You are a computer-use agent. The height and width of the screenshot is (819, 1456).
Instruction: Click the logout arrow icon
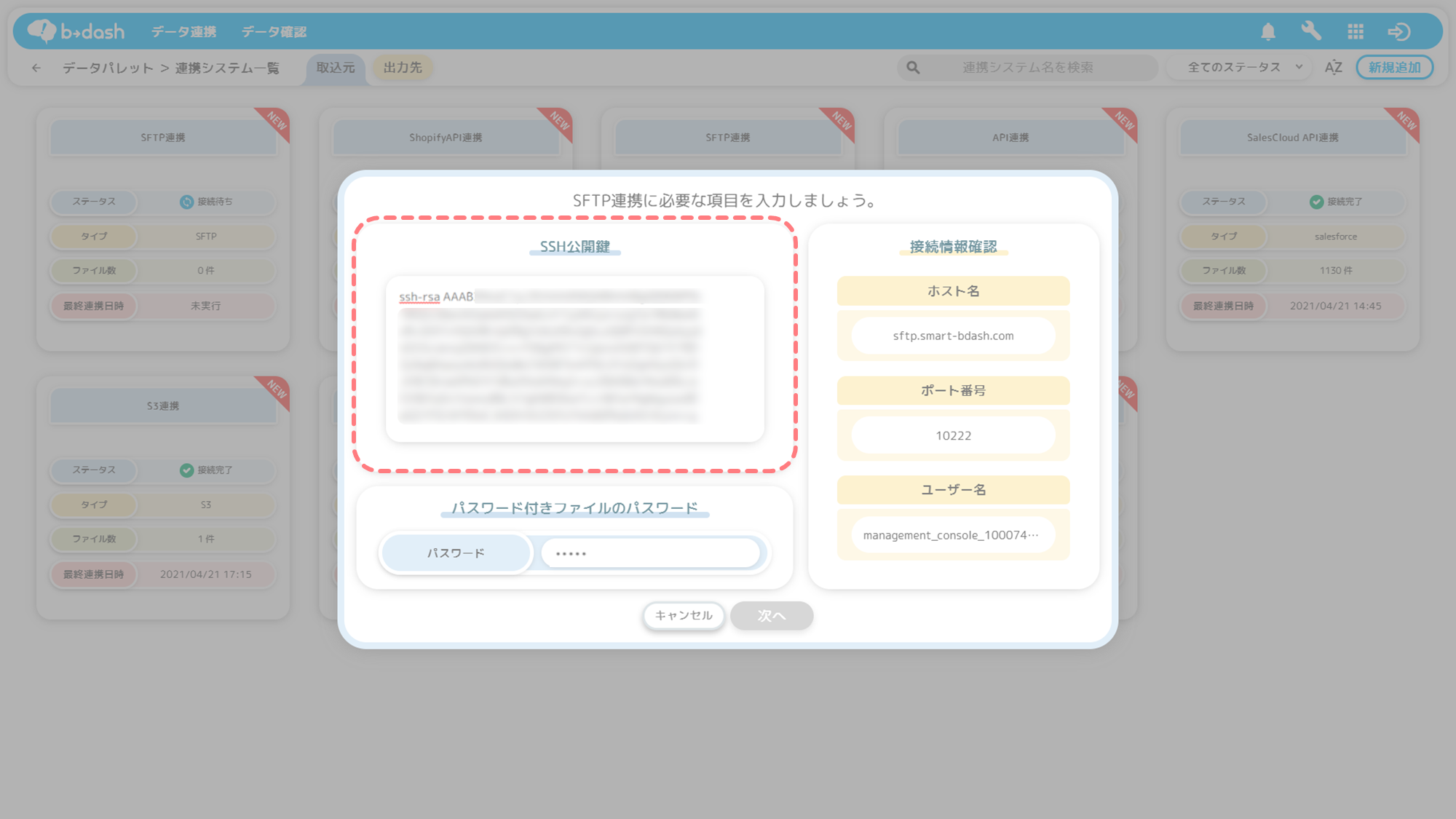tap(1399, 31)
